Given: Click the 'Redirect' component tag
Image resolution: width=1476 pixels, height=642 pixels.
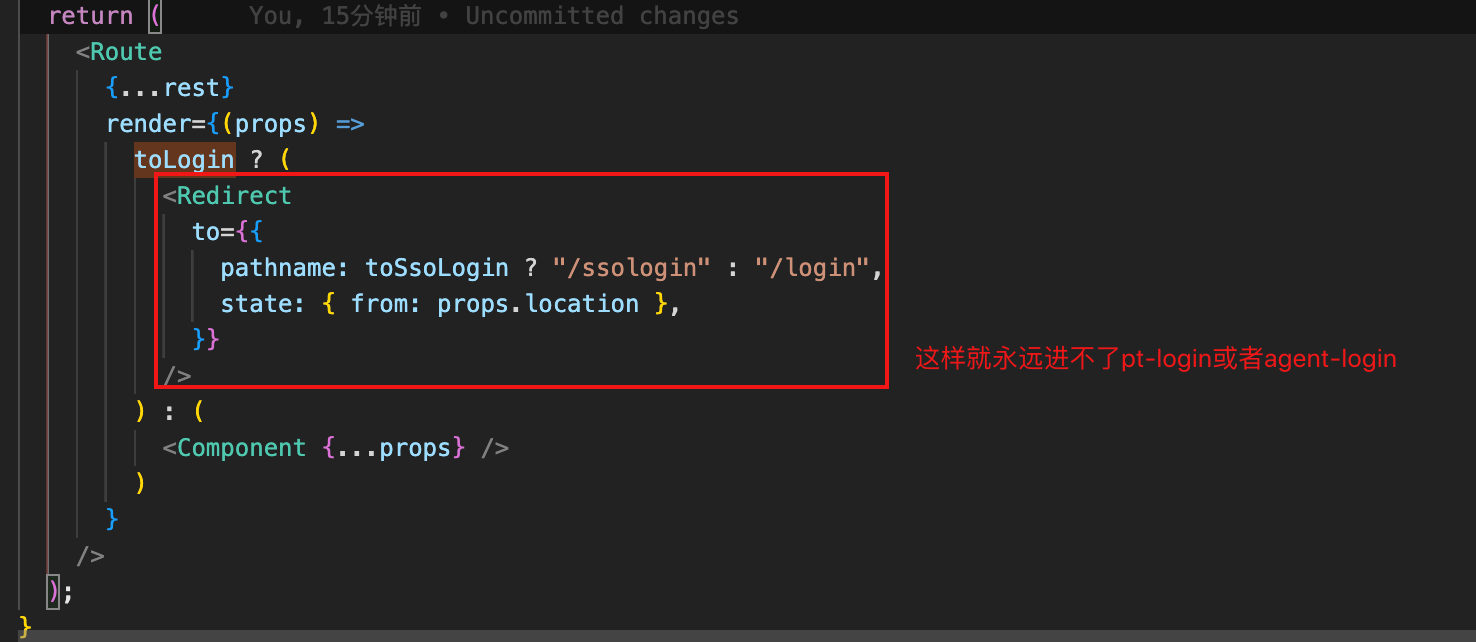Looking at the screenshot, I should tap(234, 196).
